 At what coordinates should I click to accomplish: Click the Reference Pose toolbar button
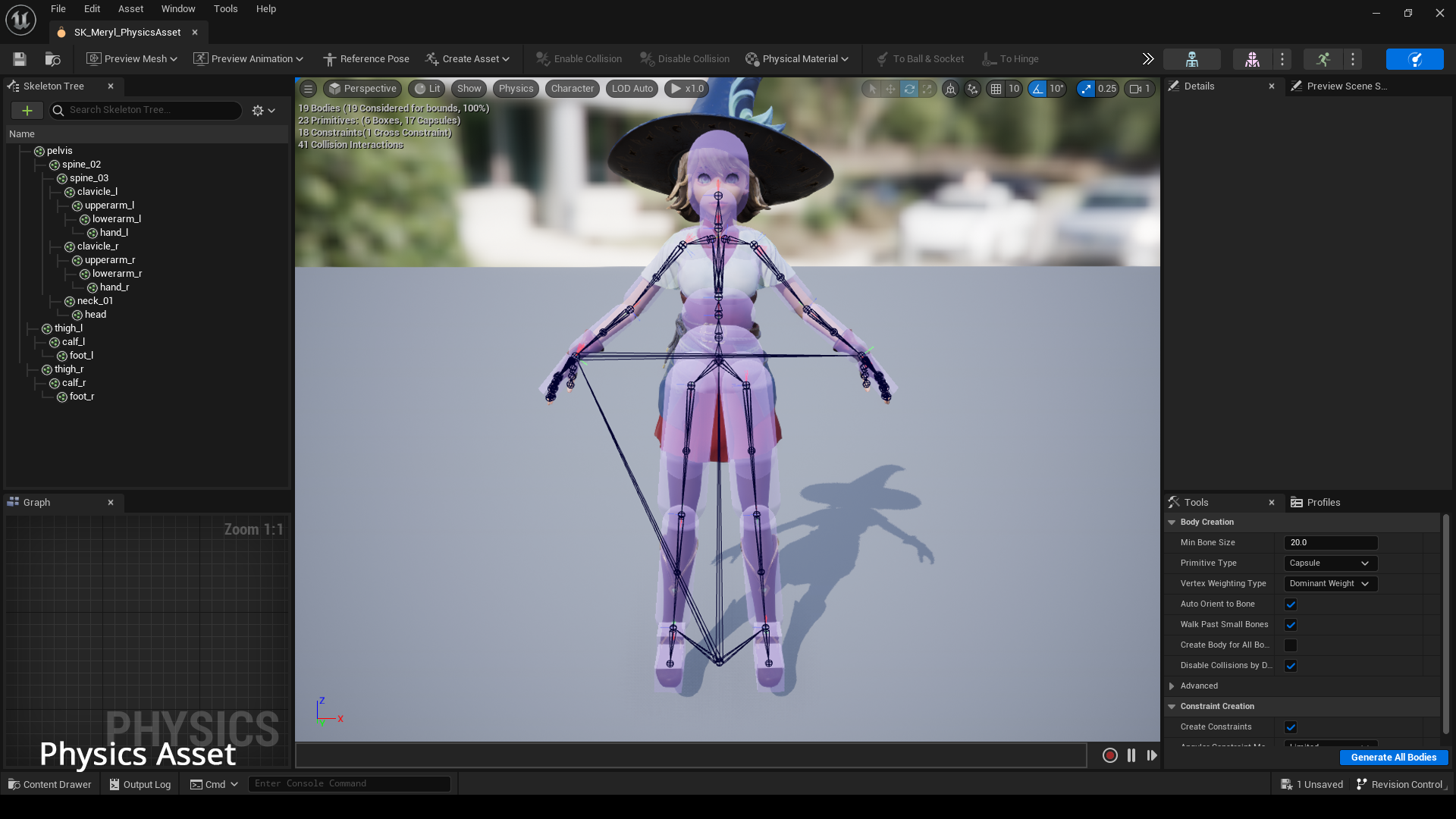pos(366,59)
